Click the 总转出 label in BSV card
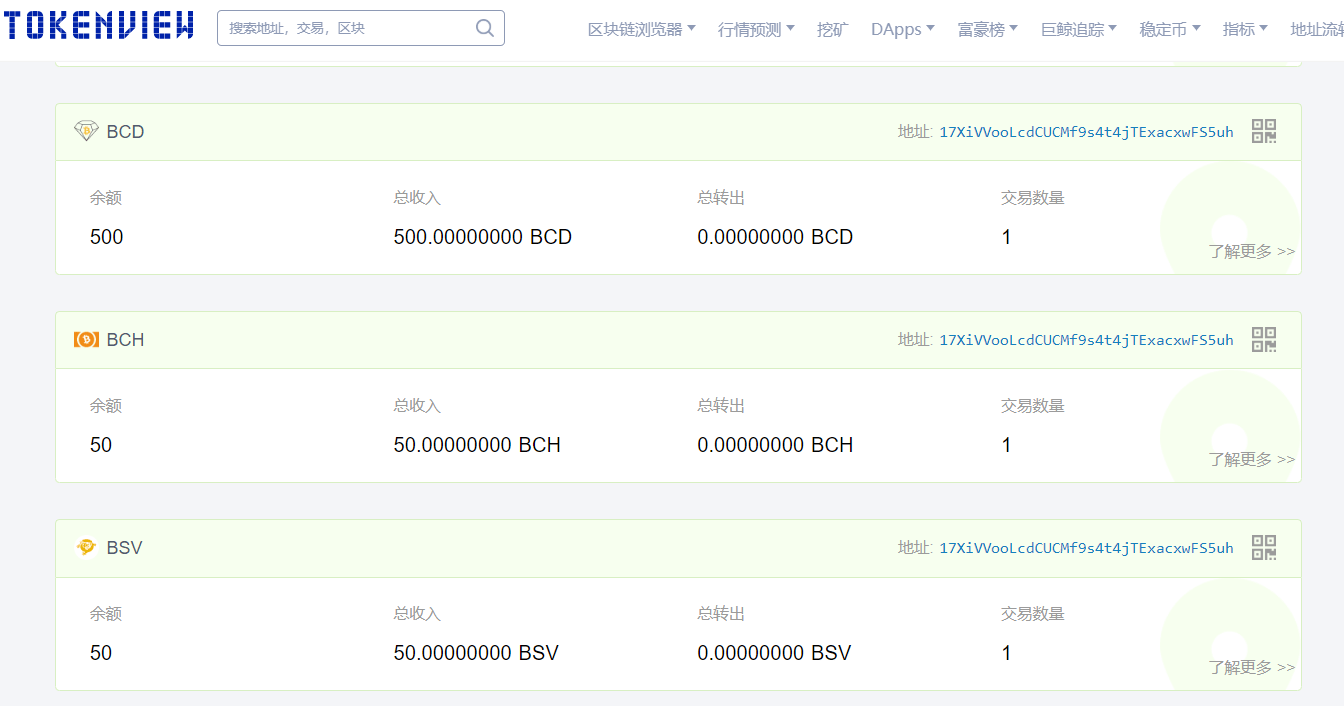 [721, 614]
